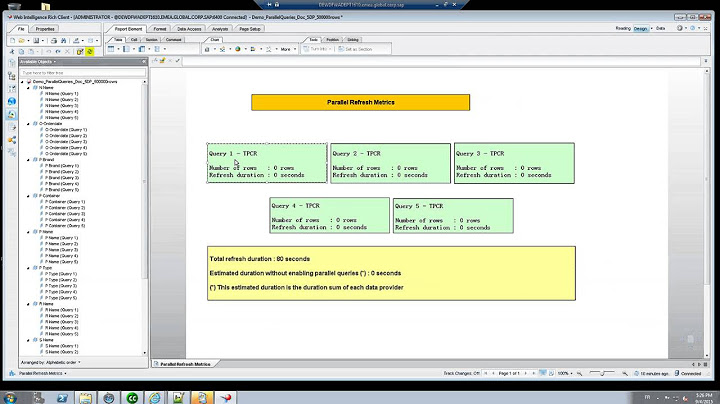Click the Cut scissors icon
720x404 pixels.
(x=12, y=52)
